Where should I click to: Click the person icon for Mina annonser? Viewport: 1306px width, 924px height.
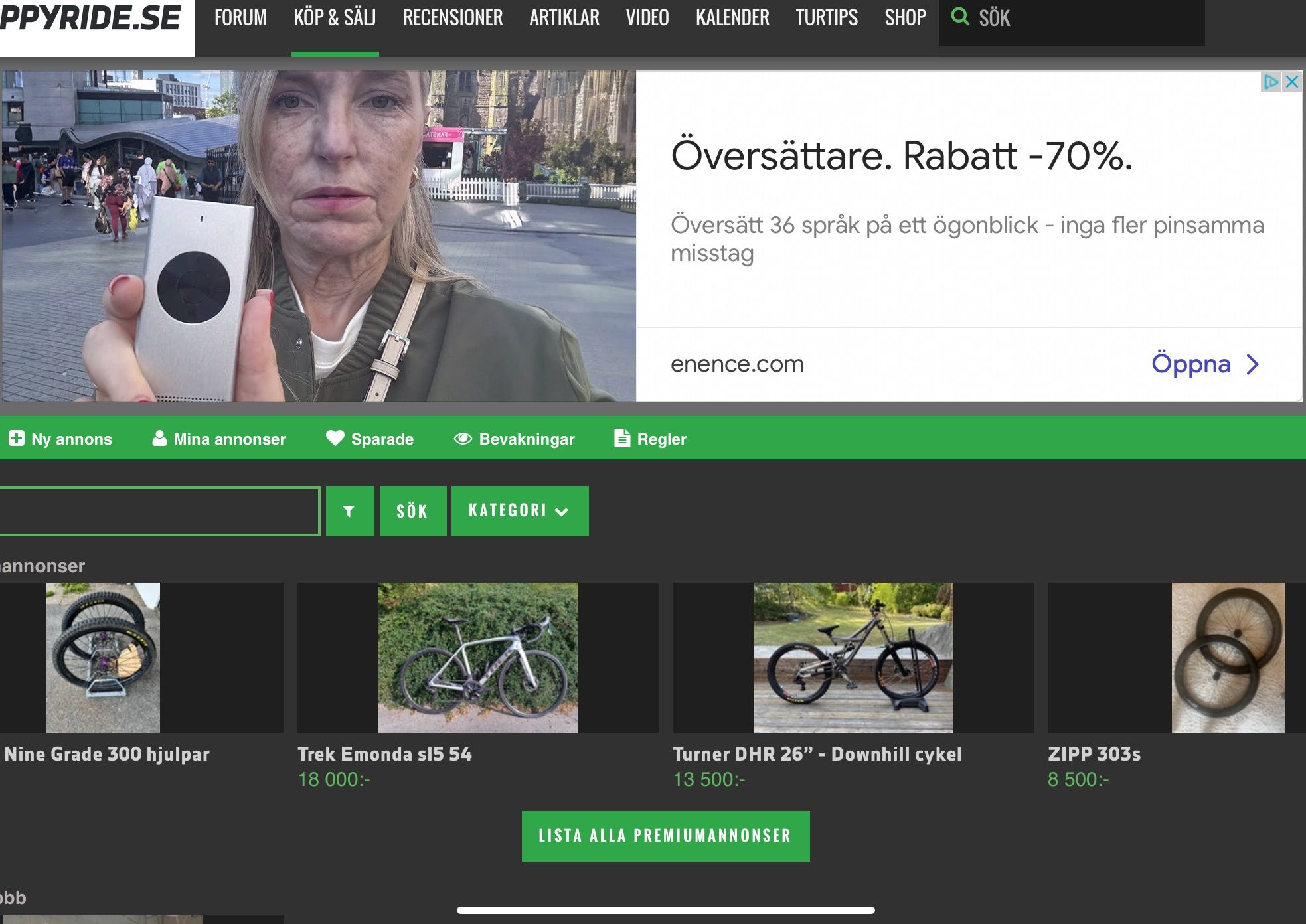pos(159,439)
